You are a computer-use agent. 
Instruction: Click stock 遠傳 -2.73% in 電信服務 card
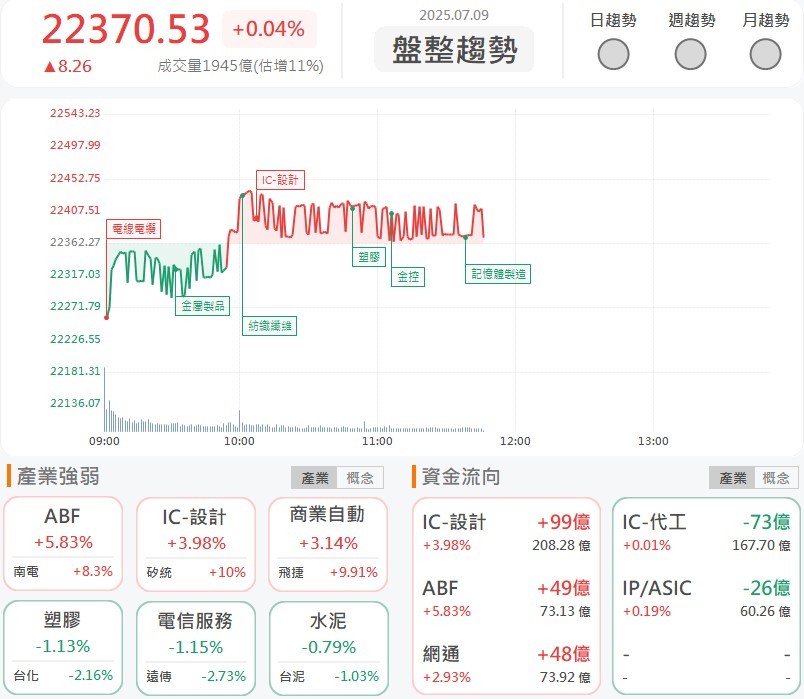196,676
